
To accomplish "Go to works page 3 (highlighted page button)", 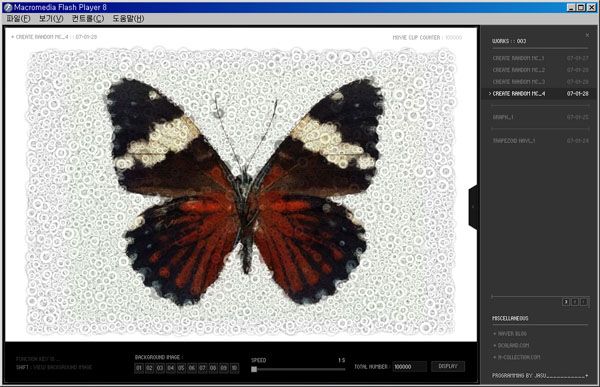I will click(x=566, y=302).
